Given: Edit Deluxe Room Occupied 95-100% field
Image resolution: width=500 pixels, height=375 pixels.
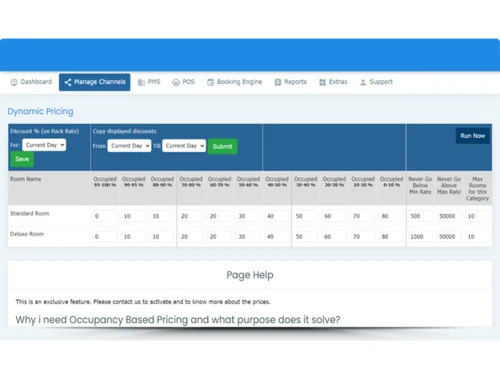Looking at the screenshot, I should (105, 237).
